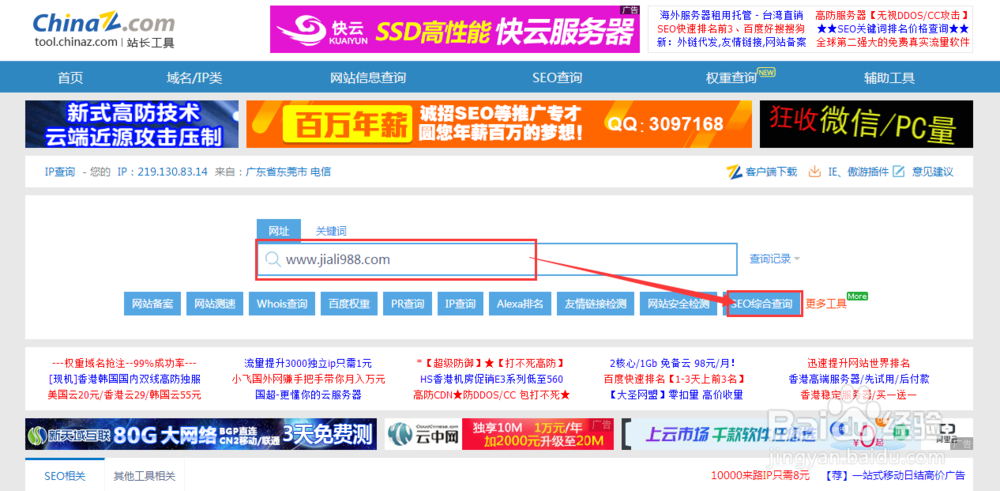Image resolution: width=1000 pixels, height=491 pixels.
Task: Click the 网站测速 button
Action: 215,304
